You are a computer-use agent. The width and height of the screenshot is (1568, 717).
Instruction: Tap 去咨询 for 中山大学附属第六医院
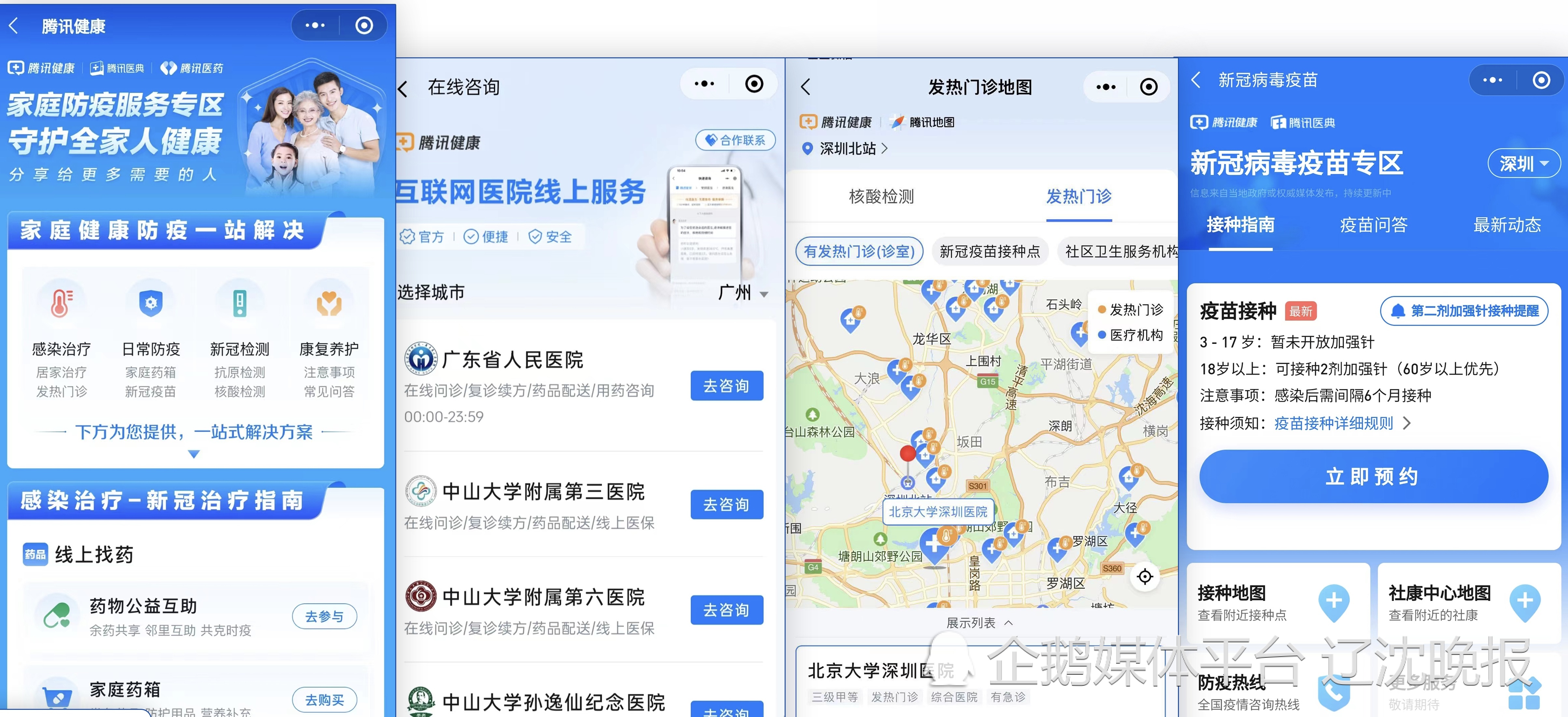click(726, 609)
